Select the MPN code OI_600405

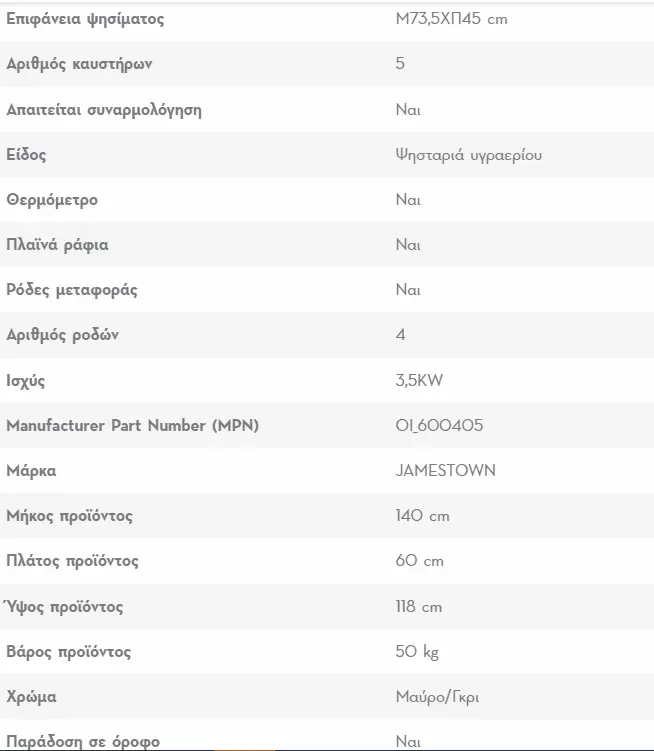click(439, 425)
